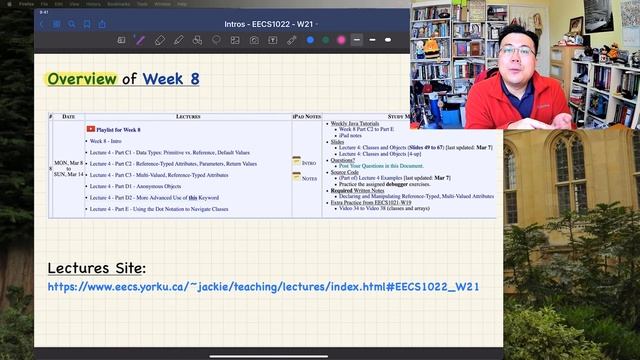Click the MON, Mar 8 date cell
Screen dimensions: 640x360
click(69, 169)
